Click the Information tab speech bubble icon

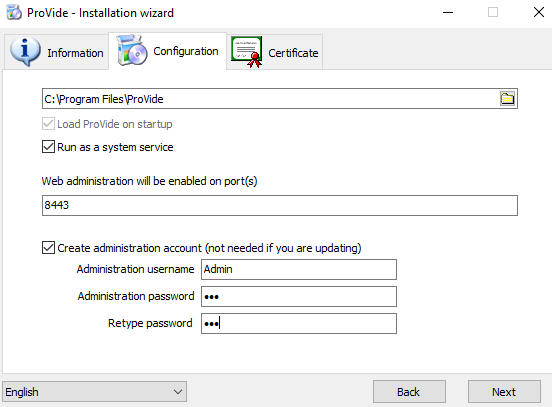[x=25, y=51]
